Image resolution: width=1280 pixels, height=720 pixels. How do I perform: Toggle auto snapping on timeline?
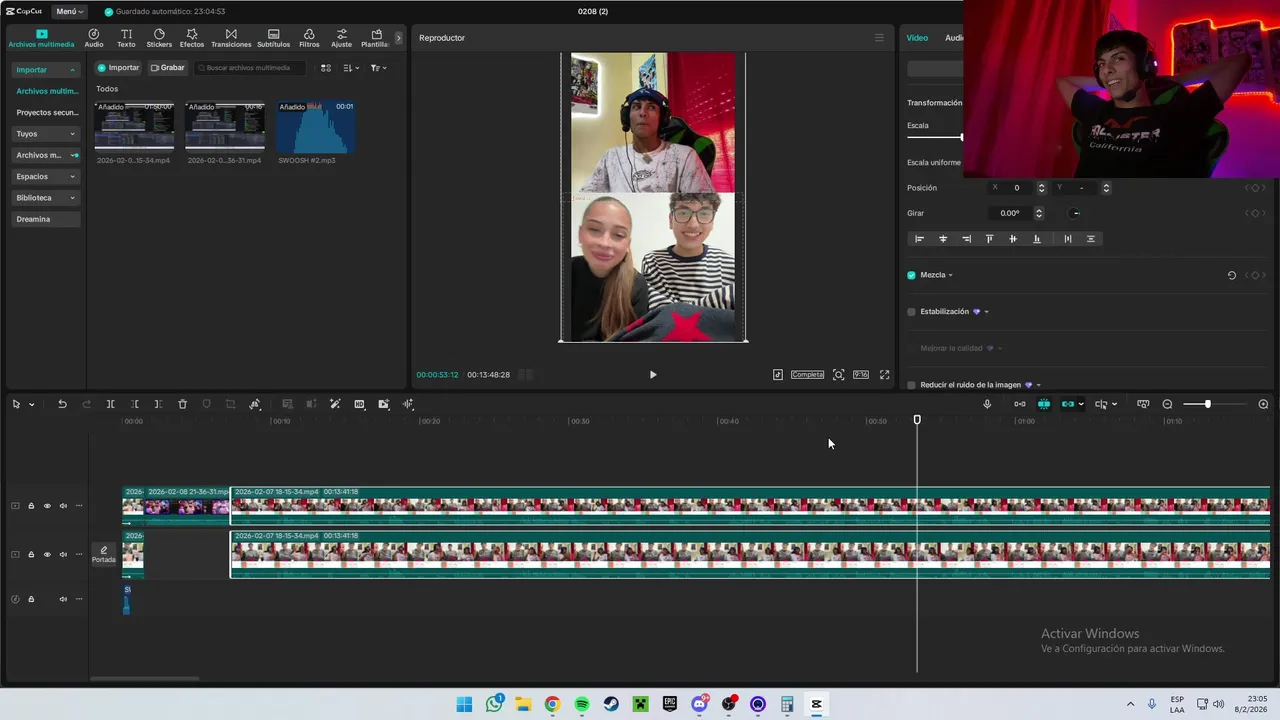pyautogui.click(x=1043, y=404)
